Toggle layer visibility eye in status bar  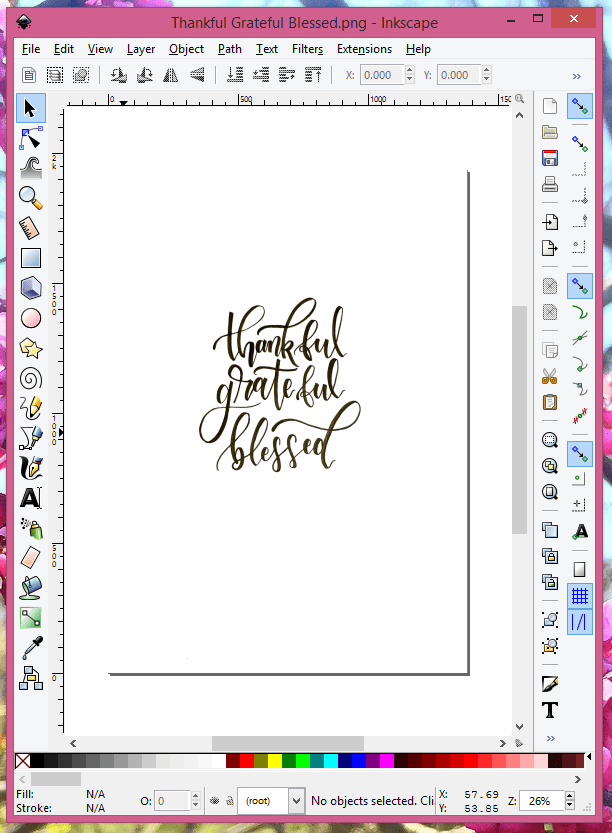(215, 801)
